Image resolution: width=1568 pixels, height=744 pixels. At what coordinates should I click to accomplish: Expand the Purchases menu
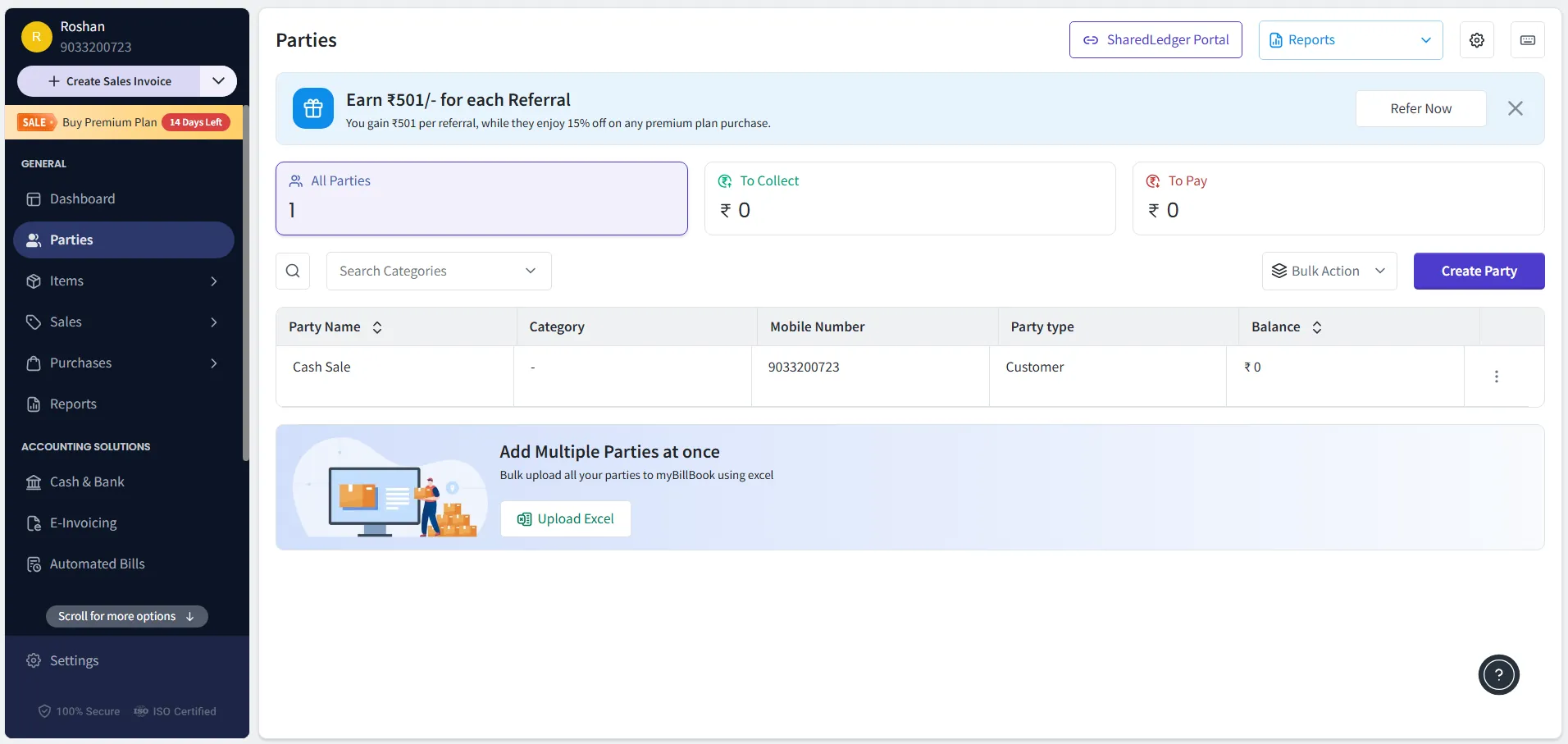tap(124, 363)
